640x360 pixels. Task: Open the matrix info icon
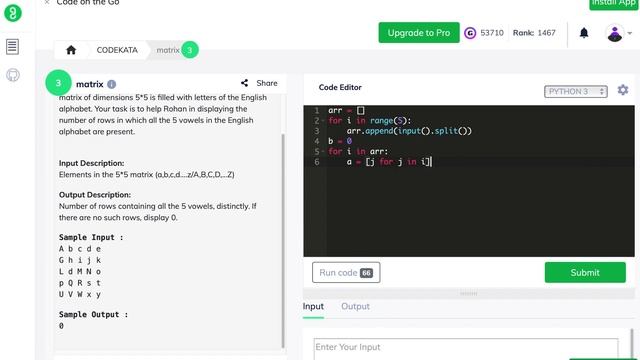pyautogui.click(x=111, y=84)
